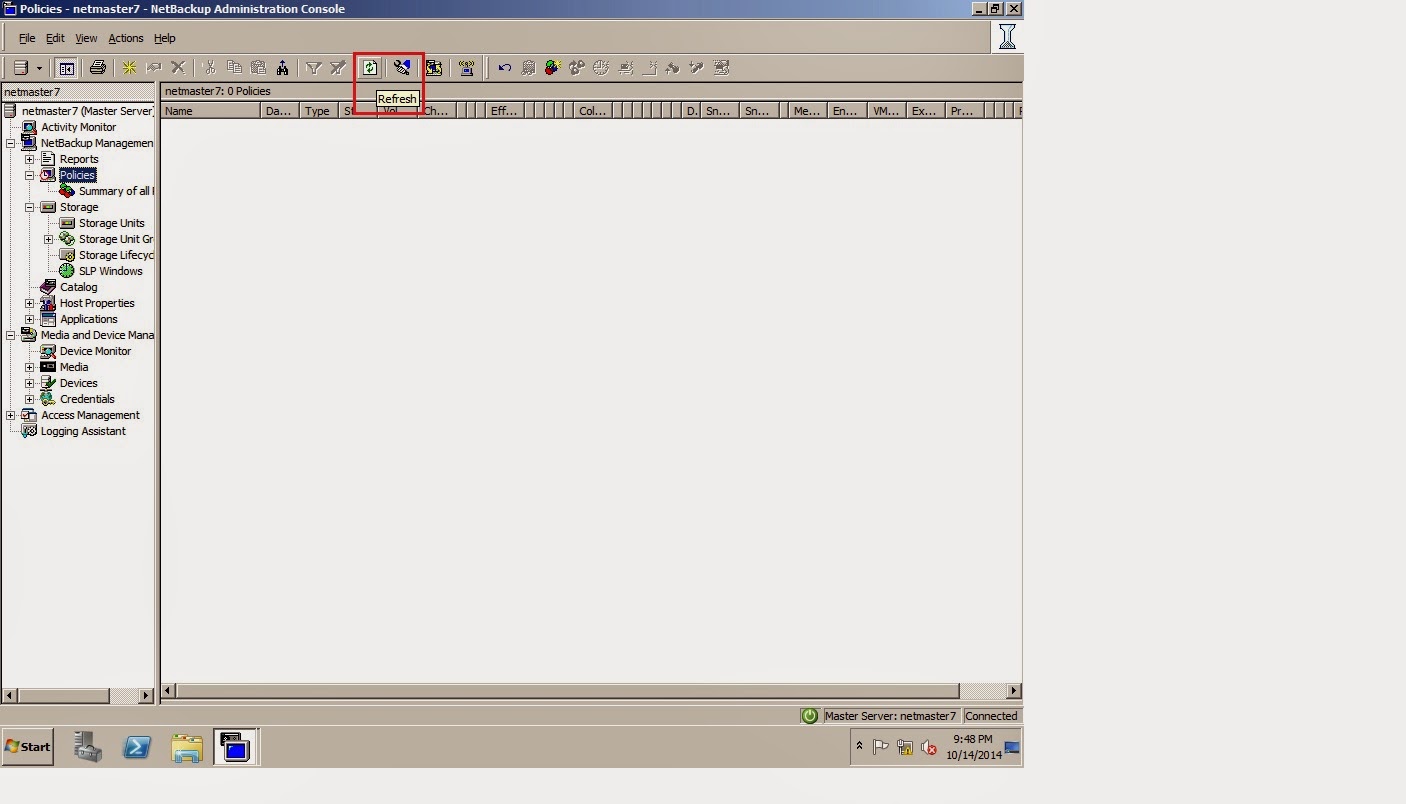The image size is (1406, 804).
Task: Click the Type column header
Action: tap(319, 111)
